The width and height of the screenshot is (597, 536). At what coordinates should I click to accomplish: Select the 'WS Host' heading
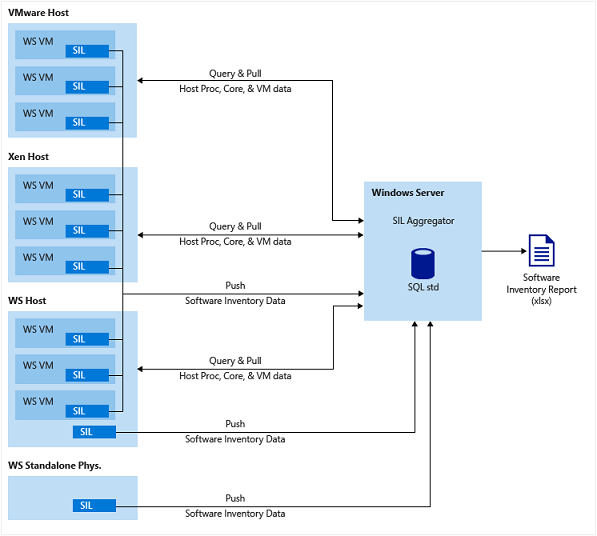pyautogui.click(x=27, y=300)
